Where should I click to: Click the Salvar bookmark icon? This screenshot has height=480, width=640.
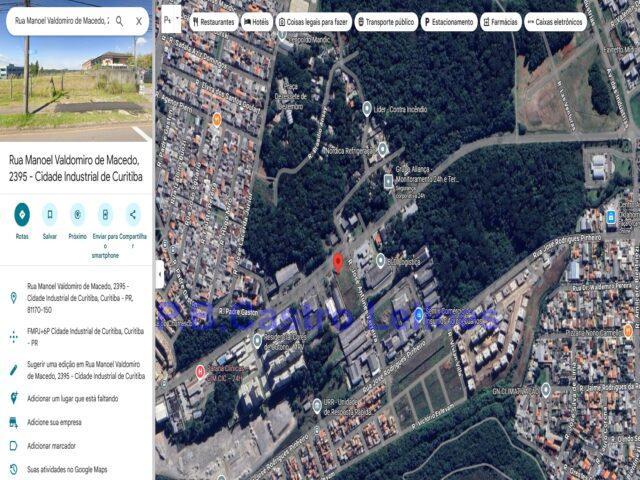coord(50,214)
